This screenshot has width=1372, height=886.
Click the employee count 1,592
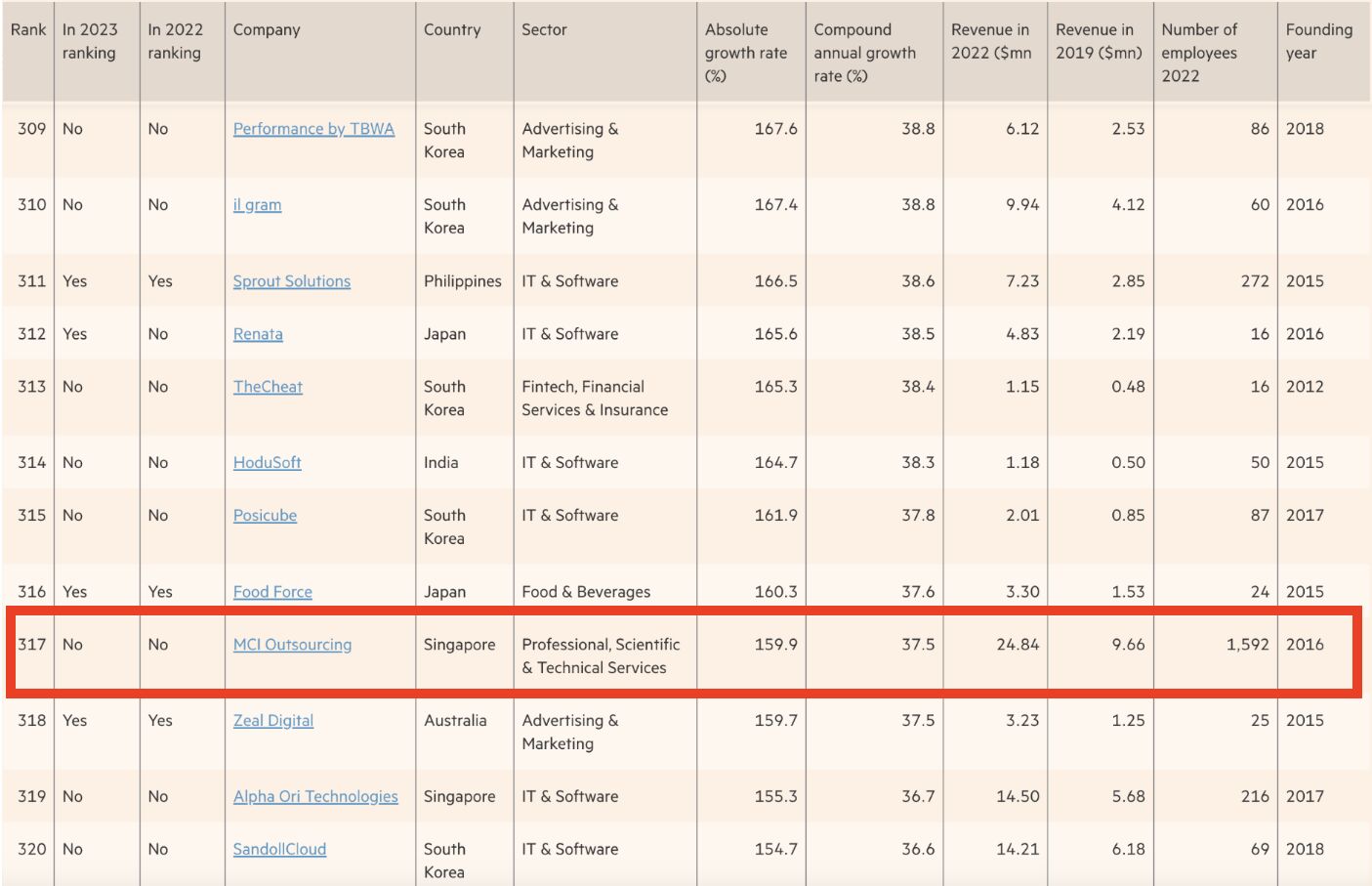pyautogui.click(x=1248, y=645)
